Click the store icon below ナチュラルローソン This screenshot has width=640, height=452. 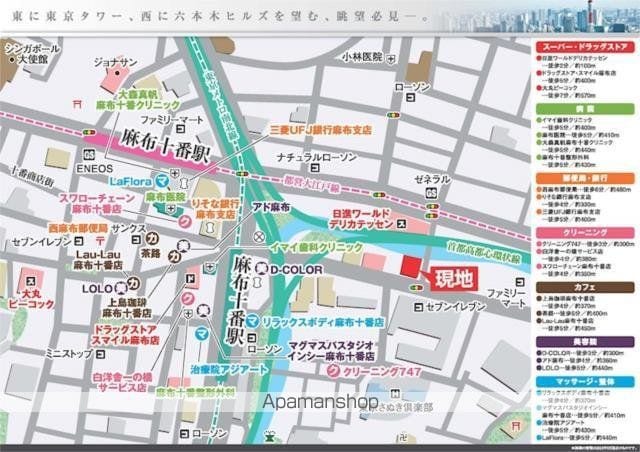tap(315, 168)
